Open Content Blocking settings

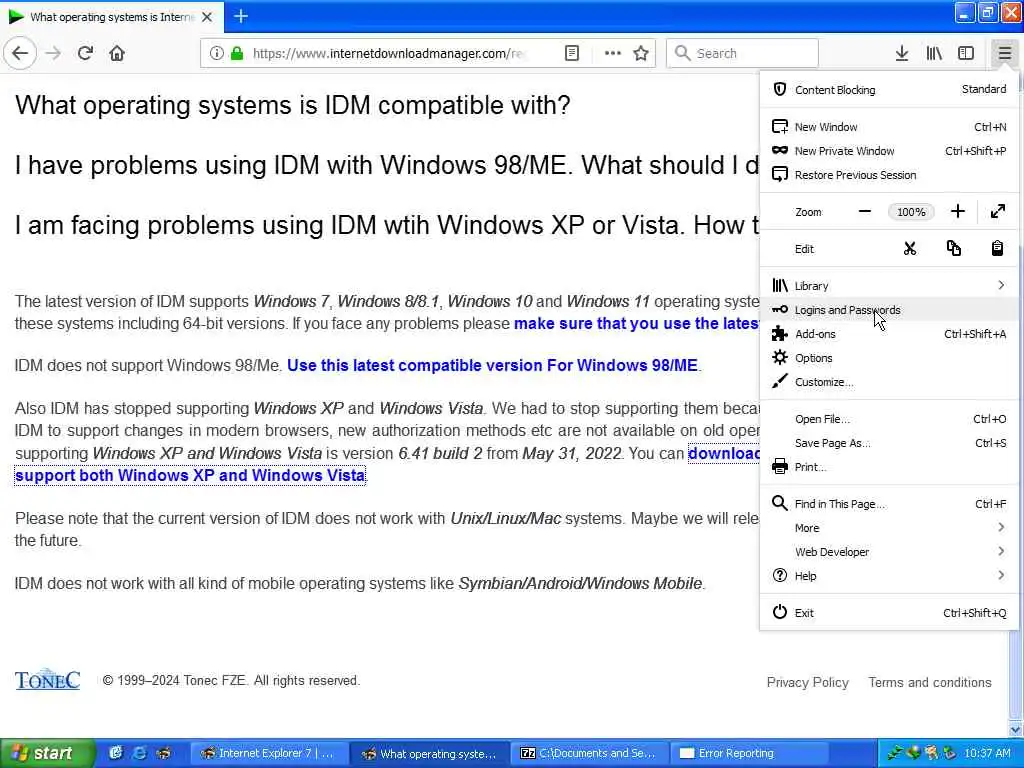pyautogui.click(x=889, y=89)
